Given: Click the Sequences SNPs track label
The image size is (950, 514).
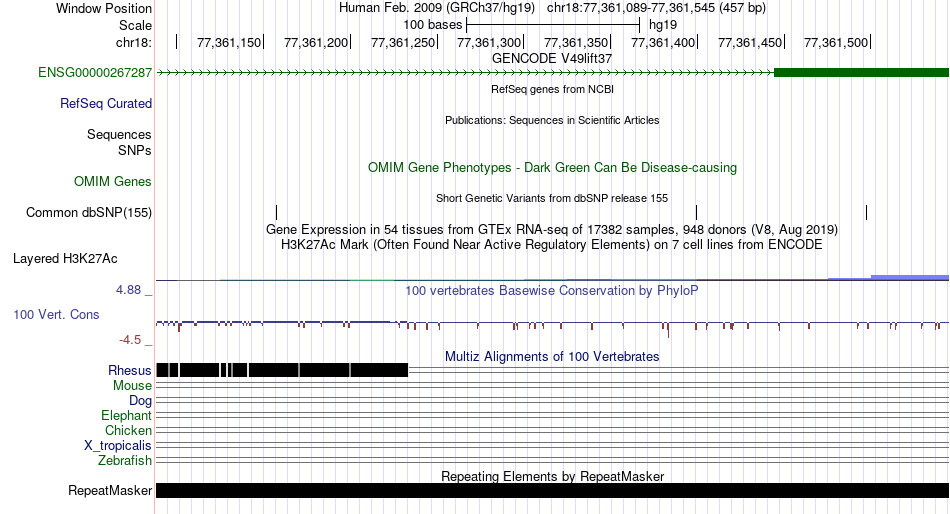Looking at the screenshot, I should point(119,142).
